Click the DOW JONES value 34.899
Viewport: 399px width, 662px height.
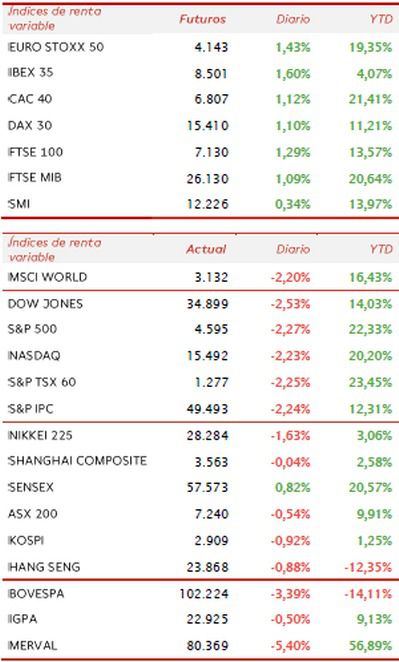(x=207, y=304)
